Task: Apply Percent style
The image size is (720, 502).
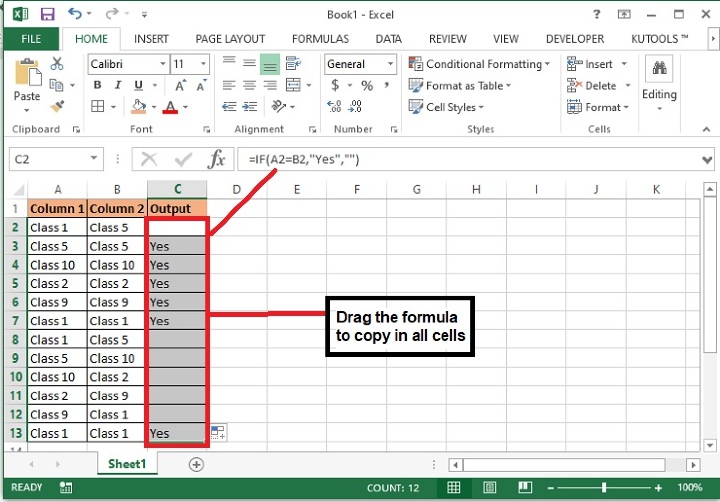Action: 367,85
